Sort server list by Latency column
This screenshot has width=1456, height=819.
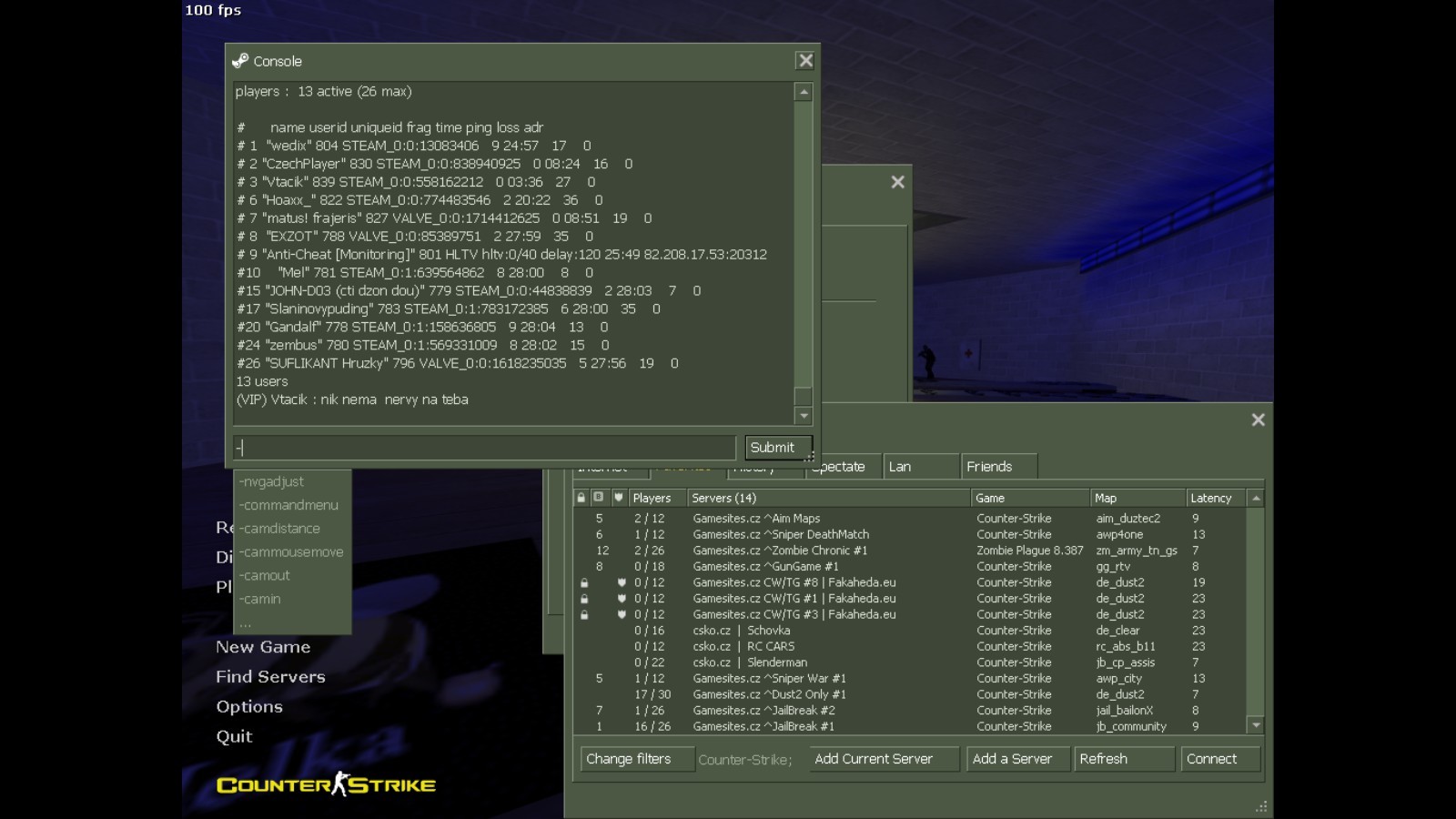tap(1218, 498)
